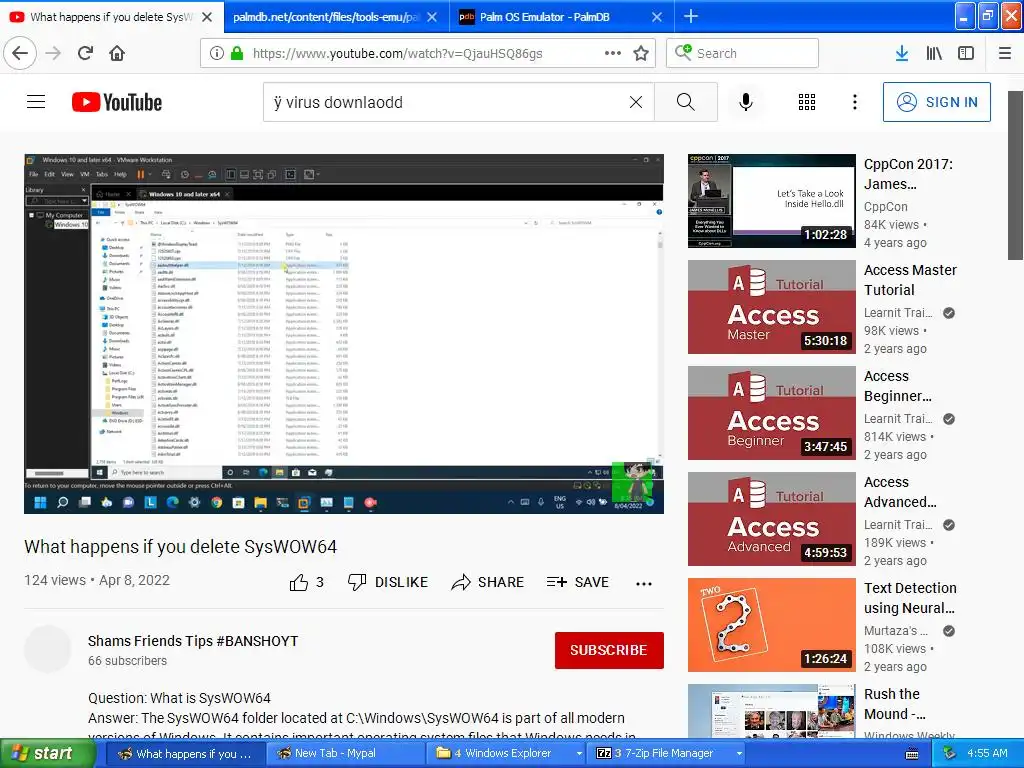Screen dimensions: 1024x768
Task: Open CppCon 2017 video thumbnail
Action: click(771, 200)
